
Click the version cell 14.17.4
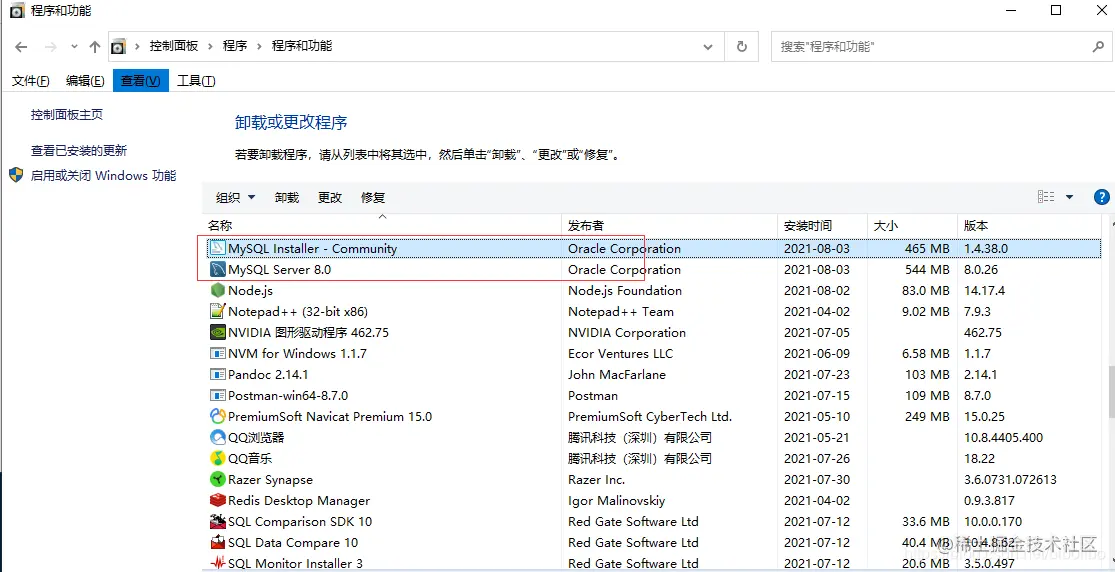click(984, 290)
